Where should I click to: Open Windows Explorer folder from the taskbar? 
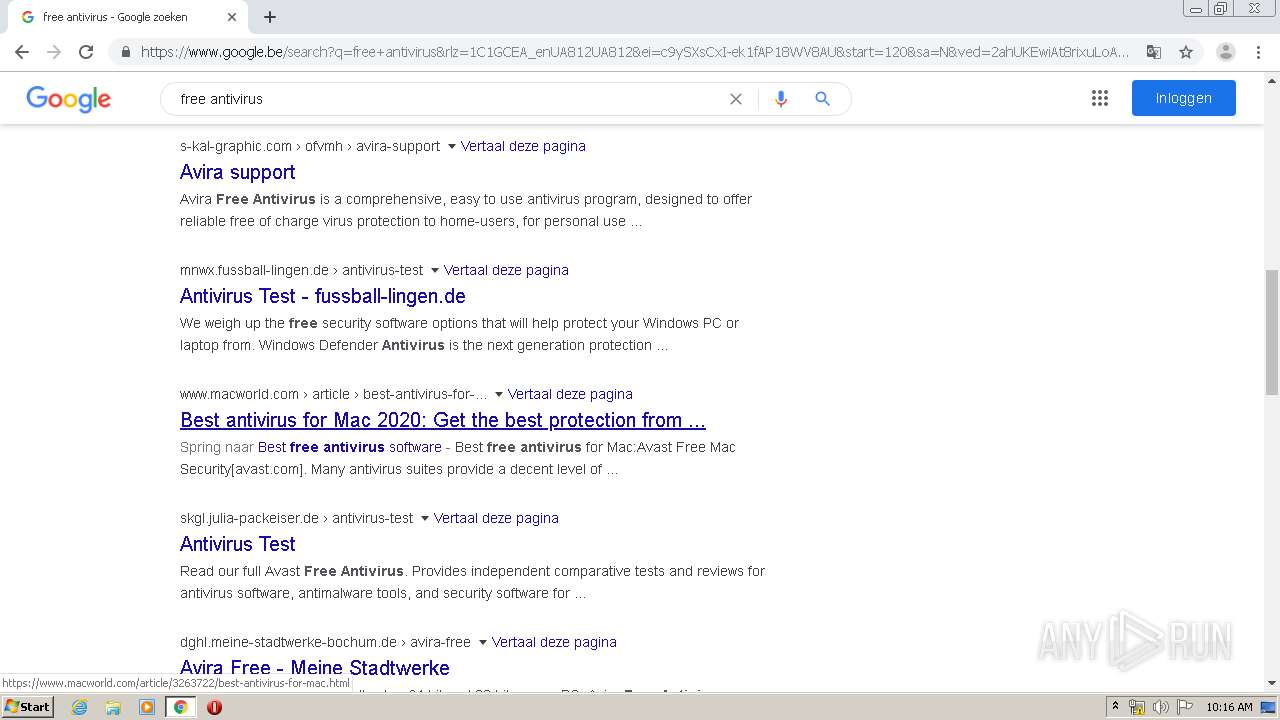click(113, 707)
